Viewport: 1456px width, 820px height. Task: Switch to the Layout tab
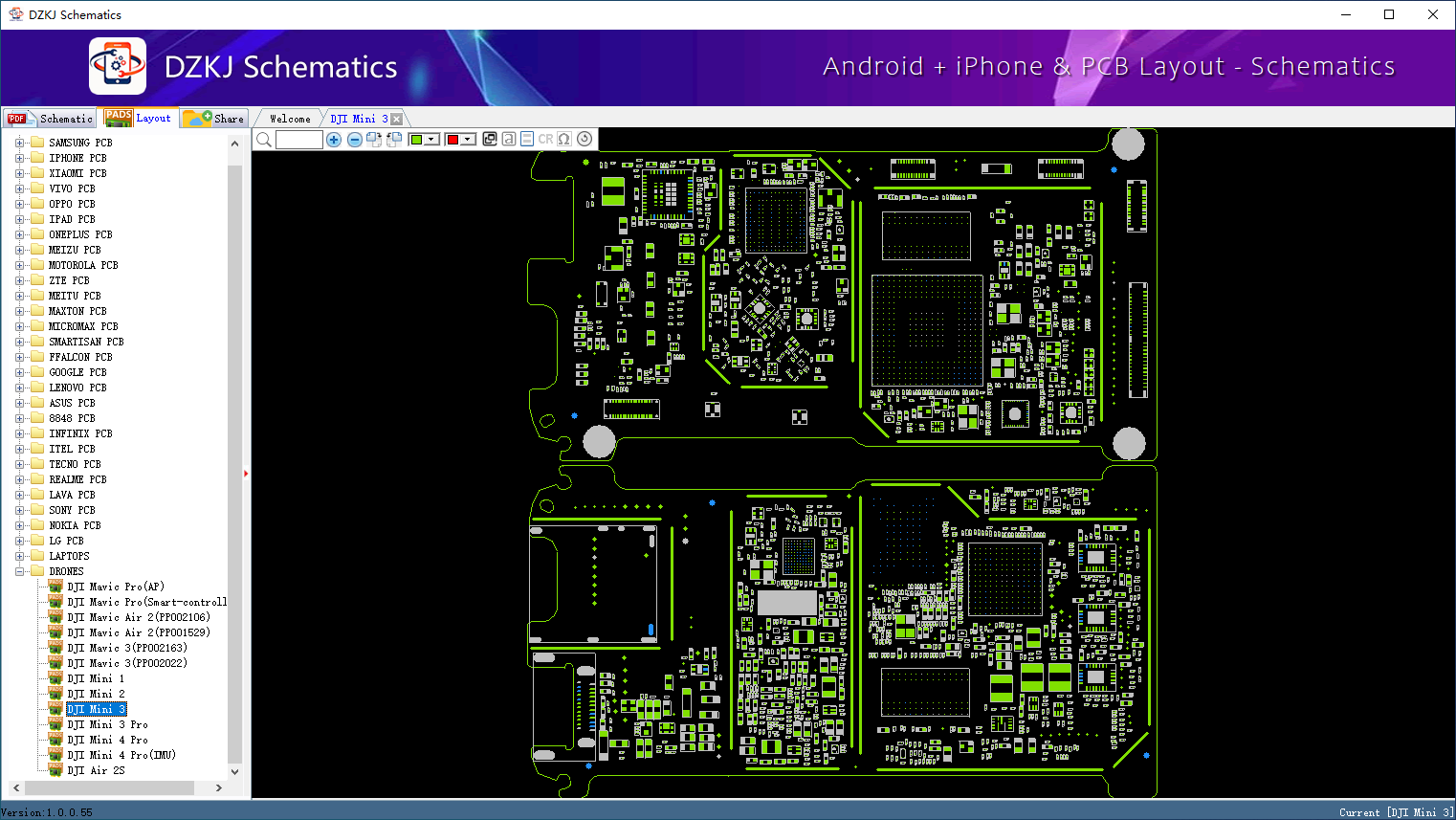[139, 118]
